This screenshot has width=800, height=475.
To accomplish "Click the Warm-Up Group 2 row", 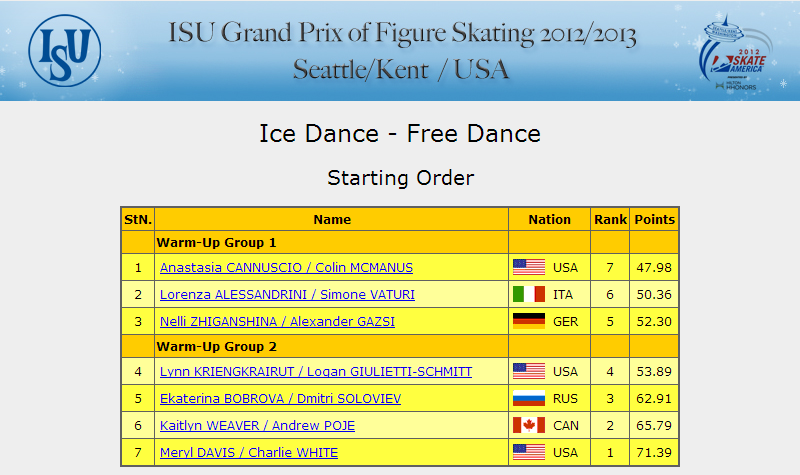I will tap(400, 346).
